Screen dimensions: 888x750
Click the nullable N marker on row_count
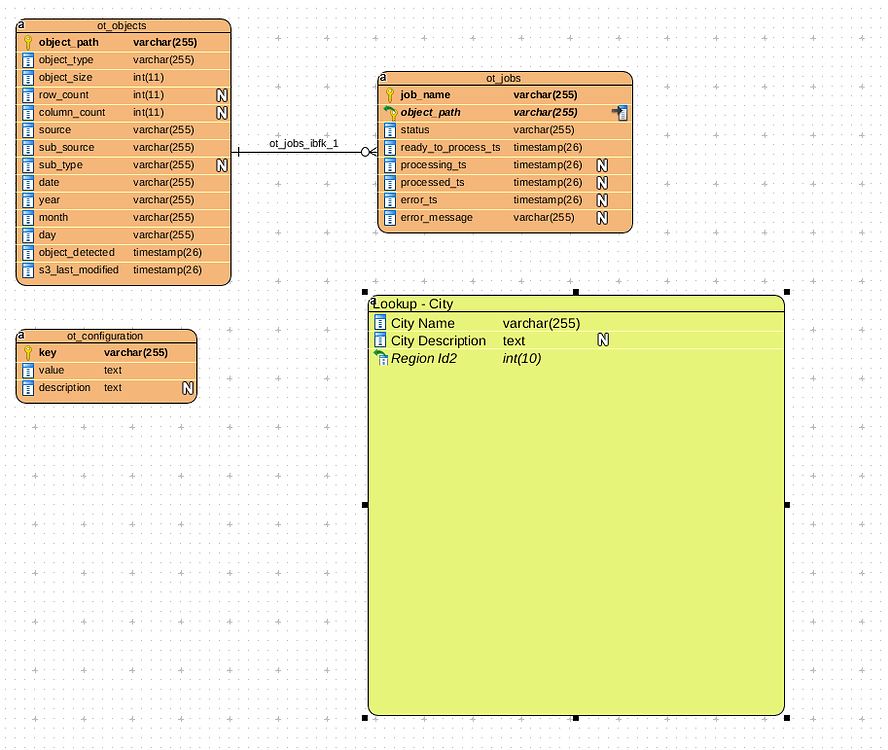click(x=222, y=95)
